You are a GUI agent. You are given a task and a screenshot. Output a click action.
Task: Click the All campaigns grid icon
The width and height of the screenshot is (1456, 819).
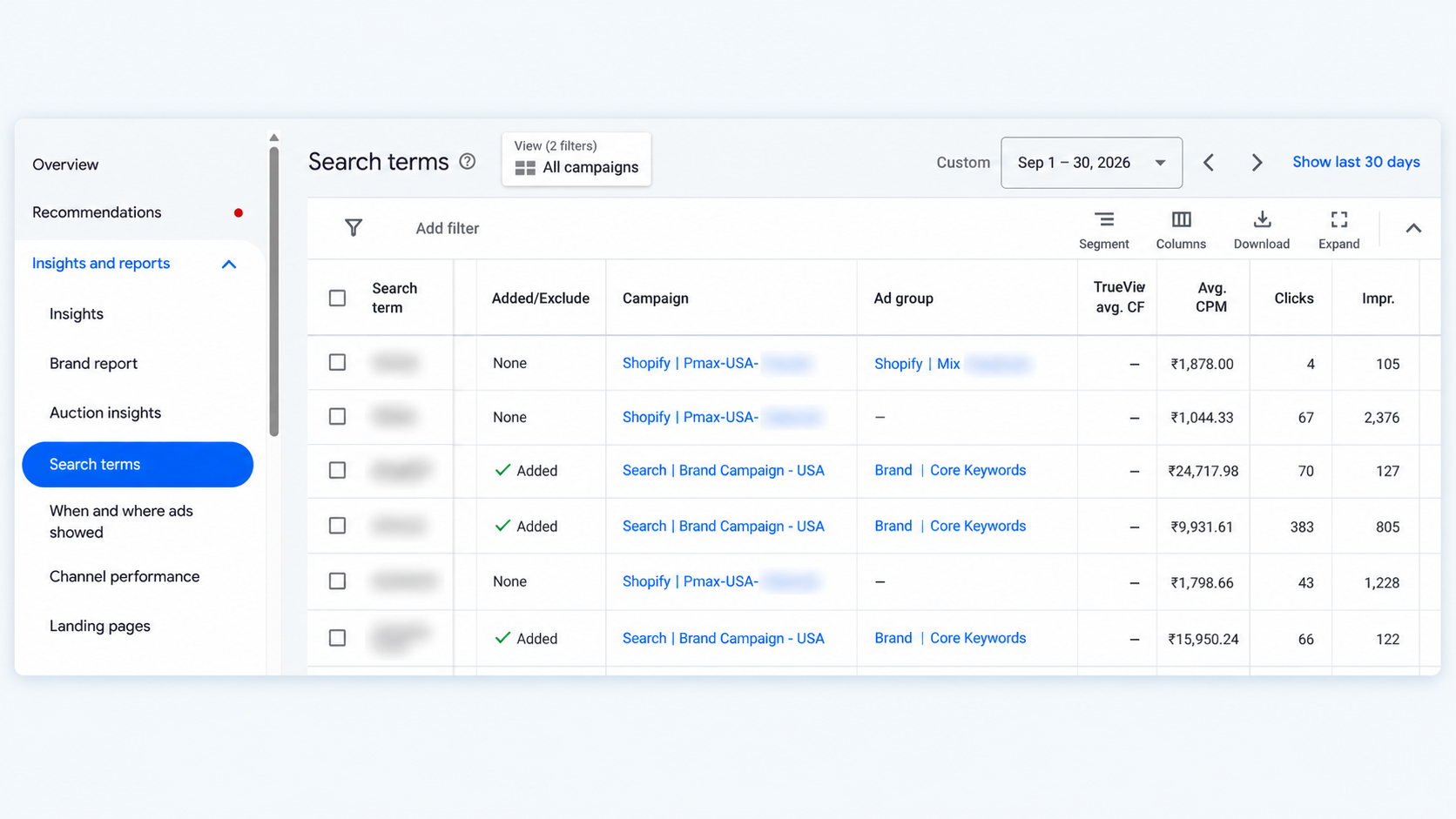tap(525, 168)
